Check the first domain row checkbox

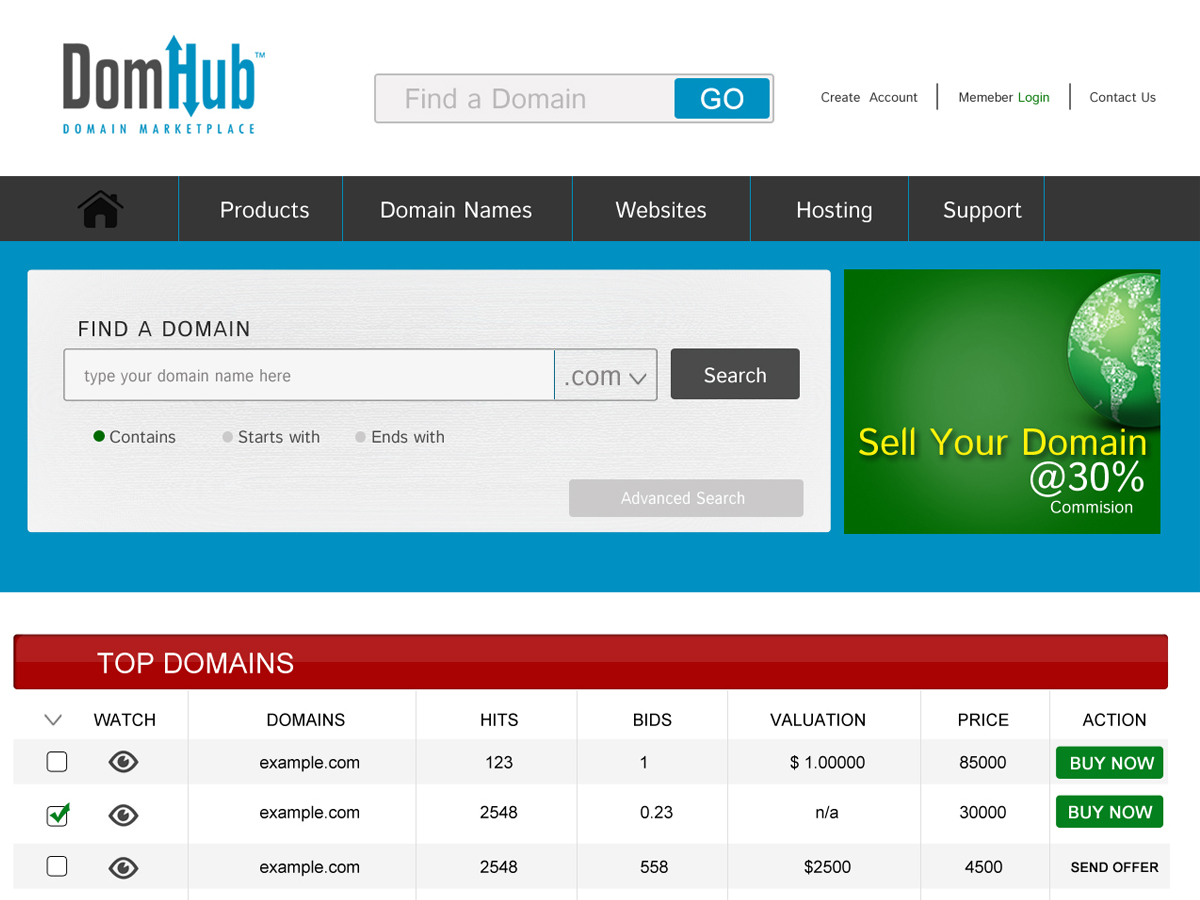point(57,763)
